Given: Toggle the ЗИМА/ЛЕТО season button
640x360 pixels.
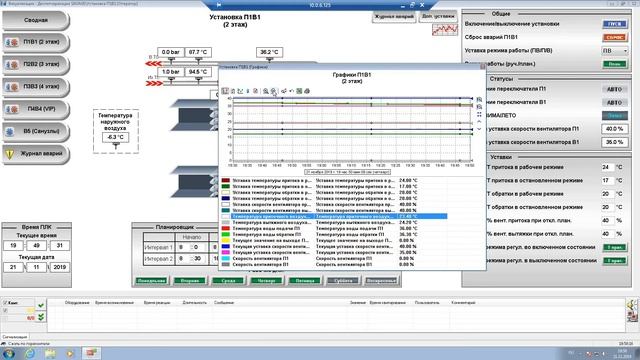Looking at the screenshot, I should [x=615, y=116].
